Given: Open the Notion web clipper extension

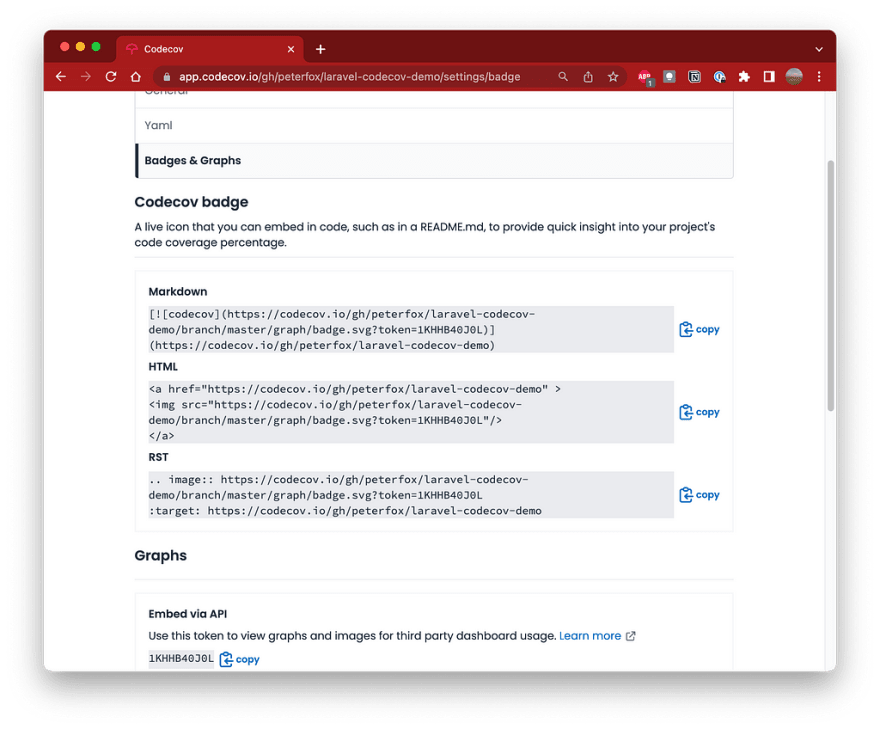Looking at the screenshot, I should (694, 77).
